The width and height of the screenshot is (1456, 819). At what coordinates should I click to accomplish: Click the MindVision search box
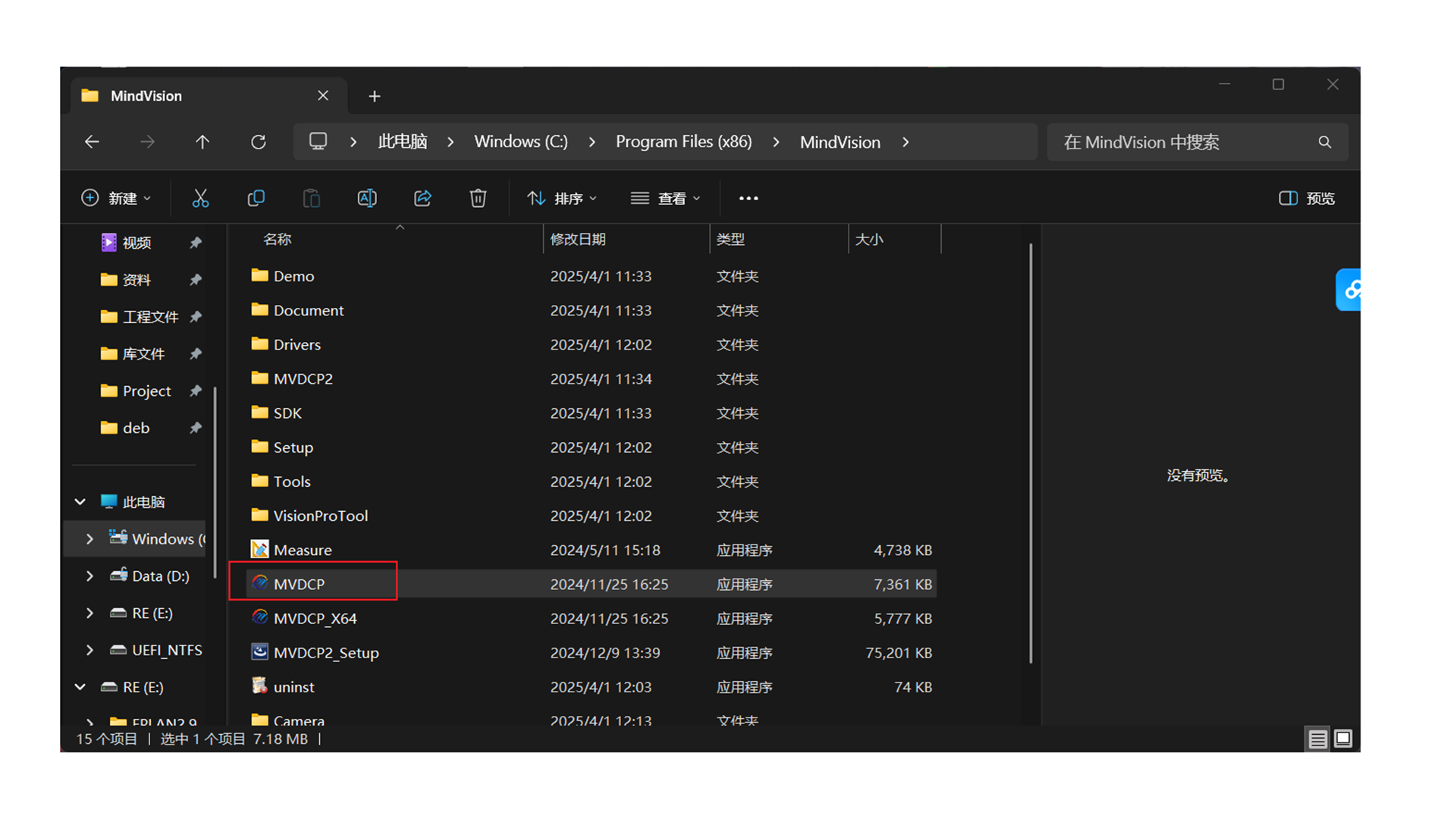click(1183, 142)
